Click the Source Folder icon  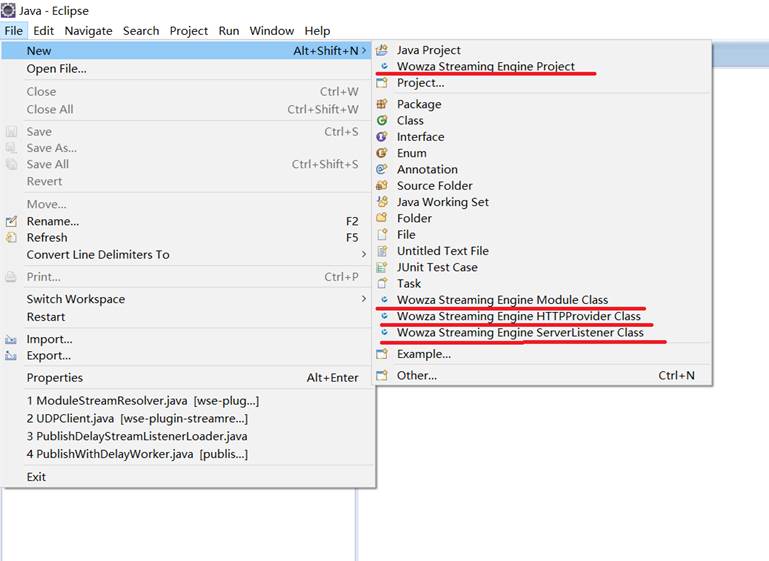[x=382, y=185]
